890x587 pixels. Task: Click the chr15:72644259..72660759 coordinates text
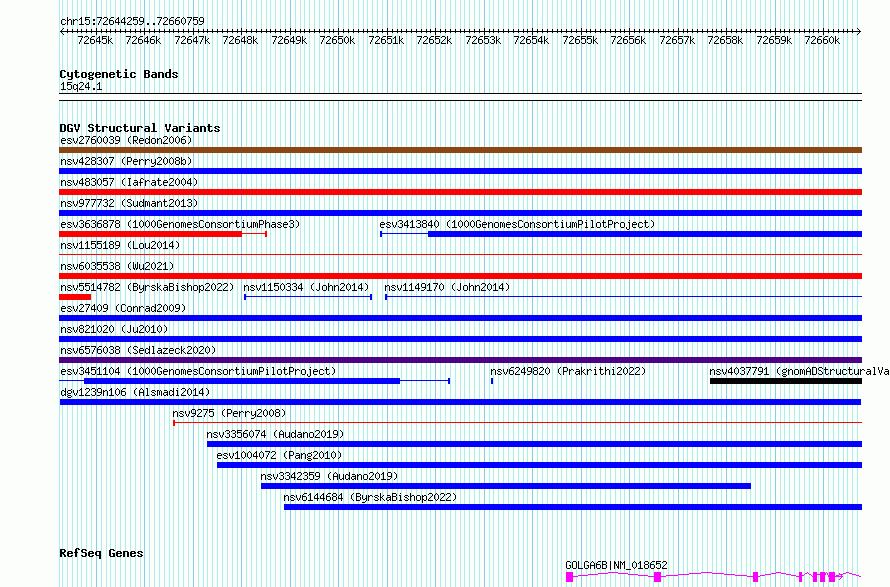point(132,22)
